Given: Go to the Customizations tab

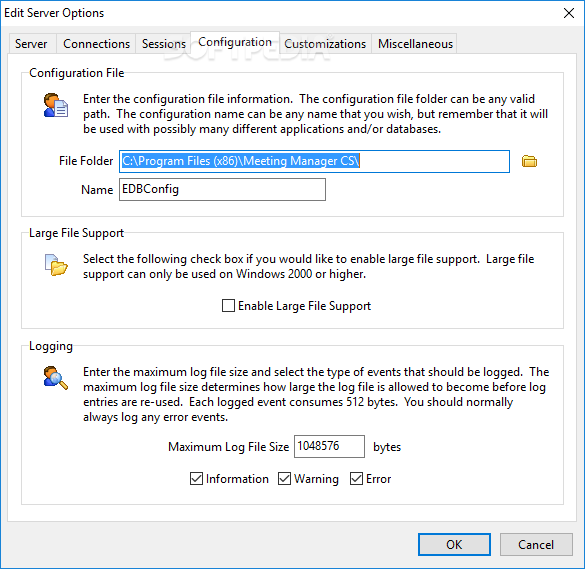Looking at the screenshot, I should [x=325, y=44].
